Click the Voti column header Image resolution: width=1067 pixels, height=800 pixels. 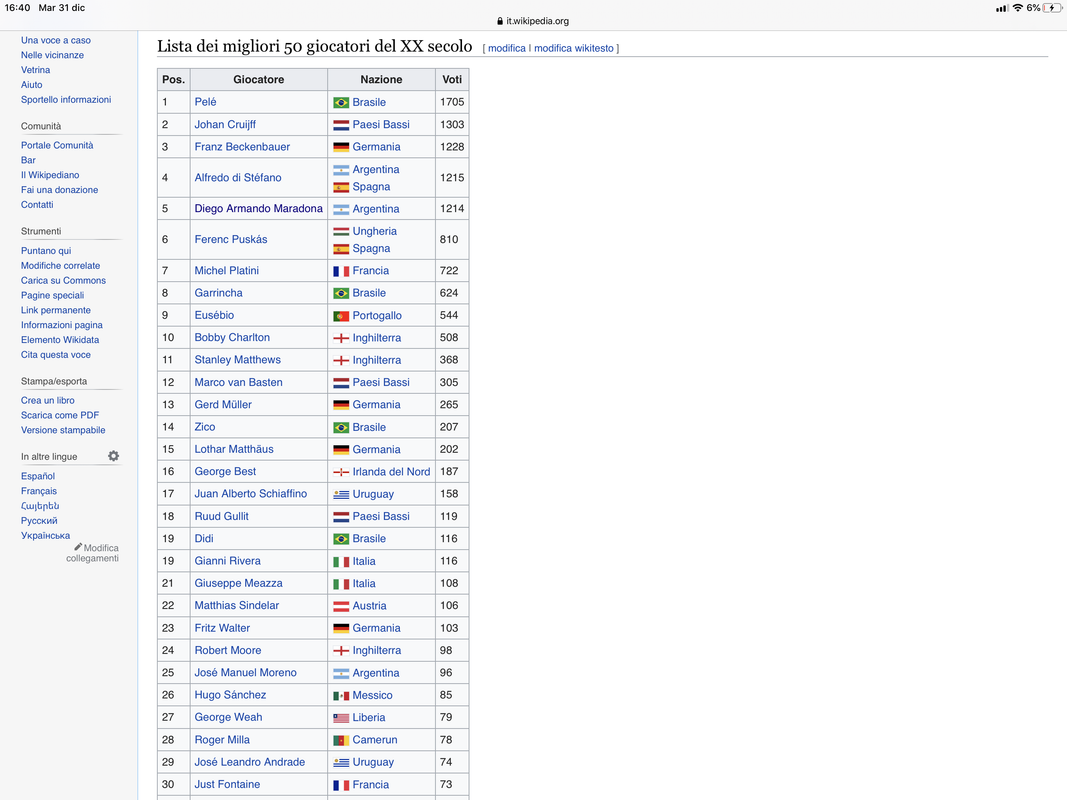[452, 80]
